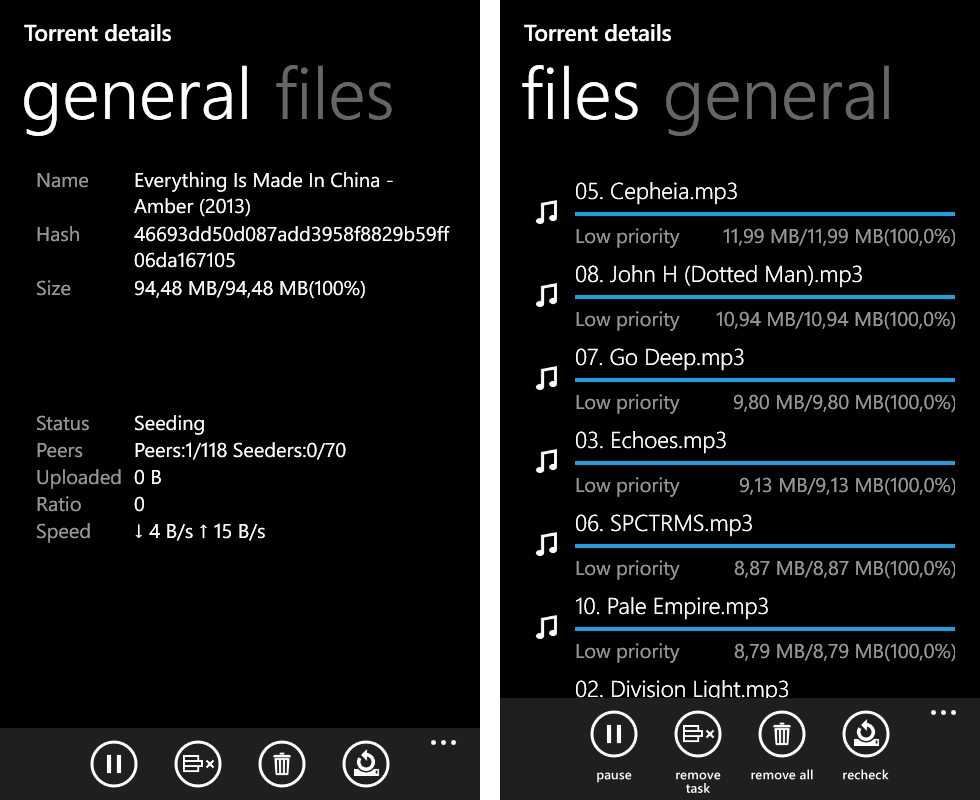The width and height of the screenshot is (980, 800).
Task: Switch to the dimmed 'general' pivot tab
Action: (777, 96)
